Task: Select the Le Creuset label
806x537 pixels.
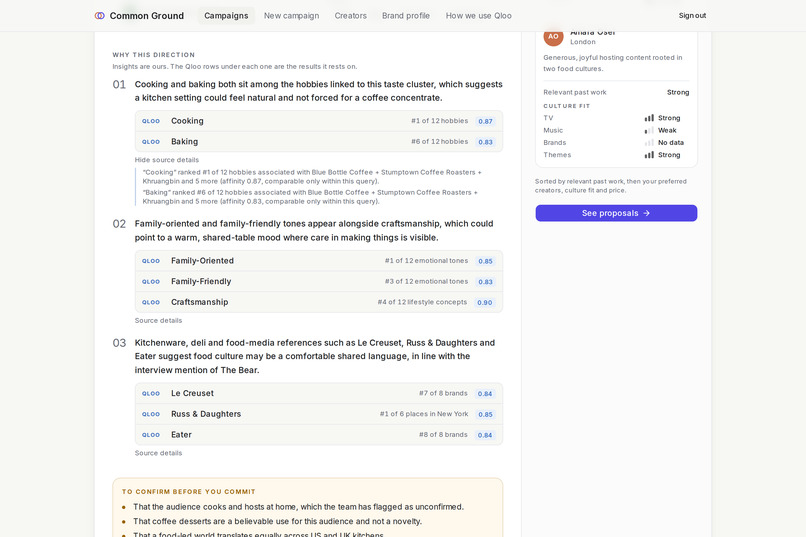Action: tap(192, 393)
